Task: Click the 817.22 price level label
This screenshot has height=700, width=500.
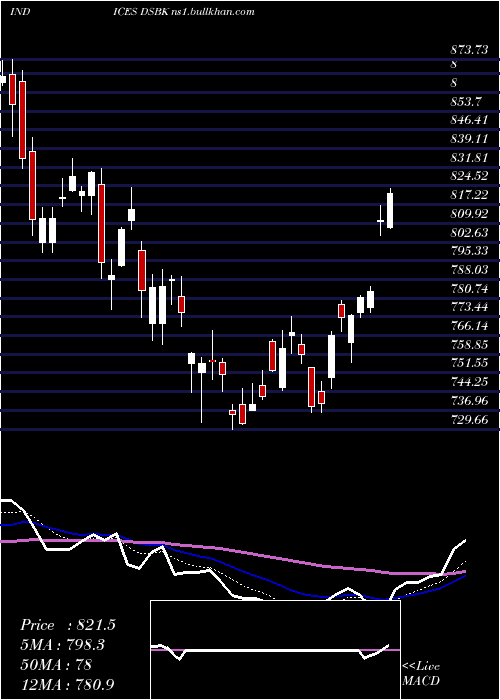Action: coord(469,195)
